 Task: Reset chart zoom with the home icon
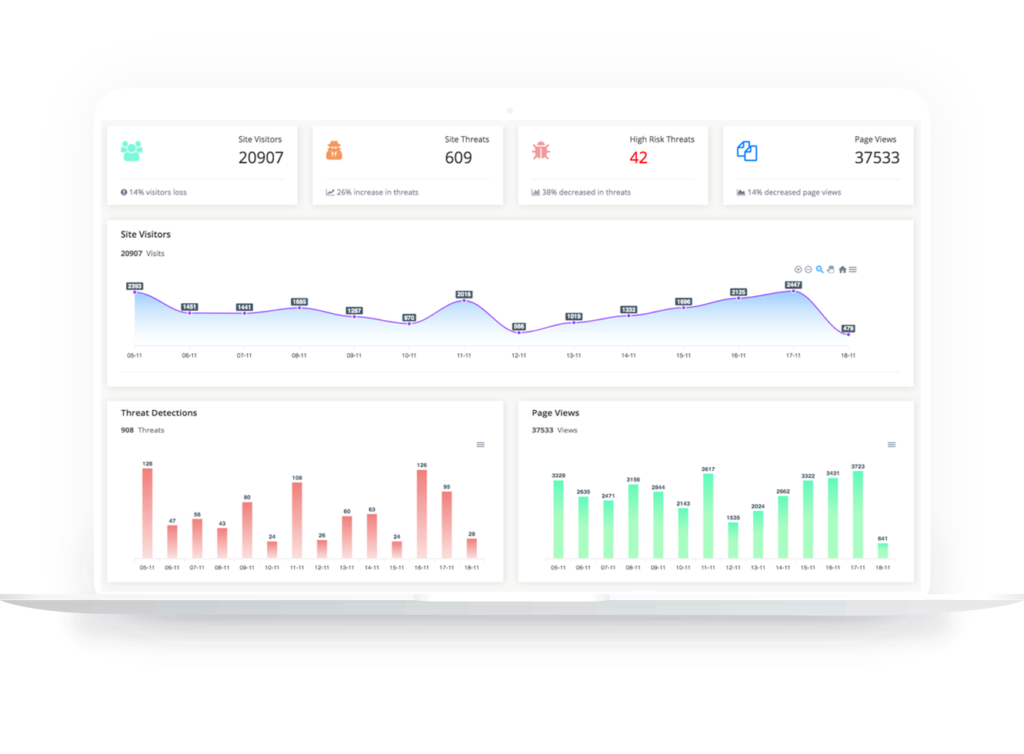coord(842,270)
